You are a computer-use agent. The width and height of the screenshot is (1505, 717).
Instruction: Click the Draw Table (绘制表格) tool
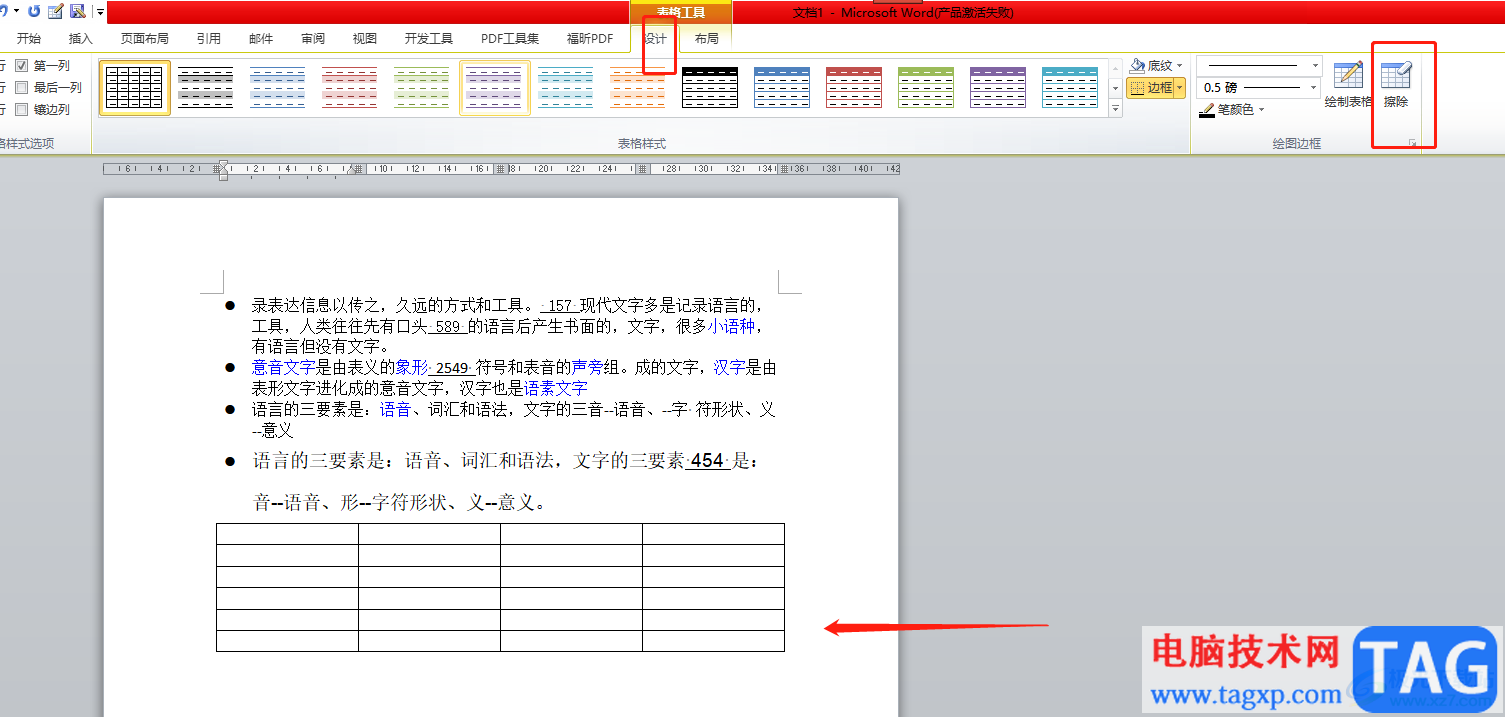[1348, 85]
